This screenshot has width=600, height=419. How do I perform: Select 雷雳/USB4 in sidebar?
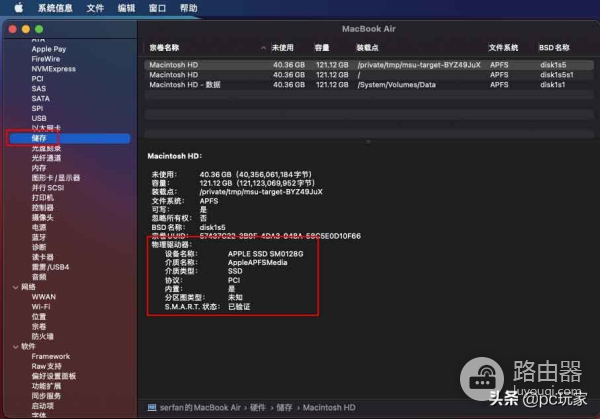(50, 267)
